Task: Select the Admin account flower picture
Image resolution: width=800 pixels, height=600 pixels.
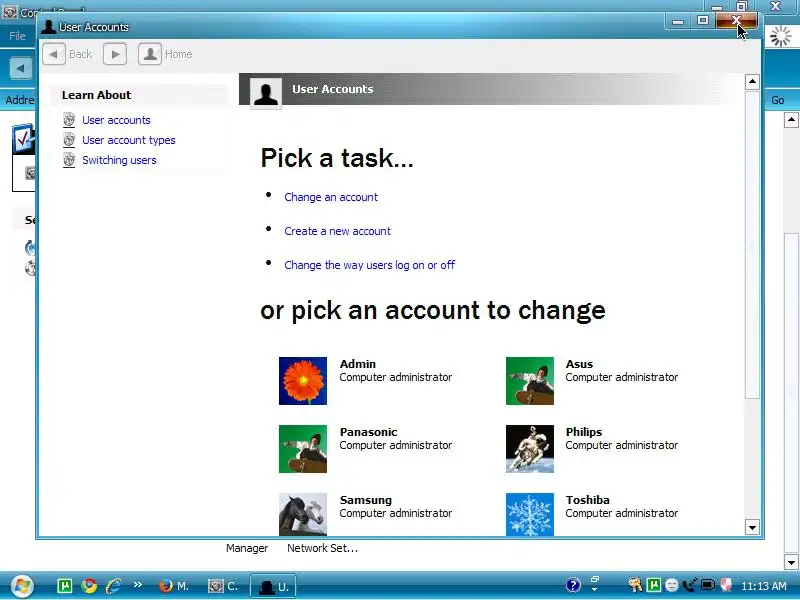Action: (303, 381)
